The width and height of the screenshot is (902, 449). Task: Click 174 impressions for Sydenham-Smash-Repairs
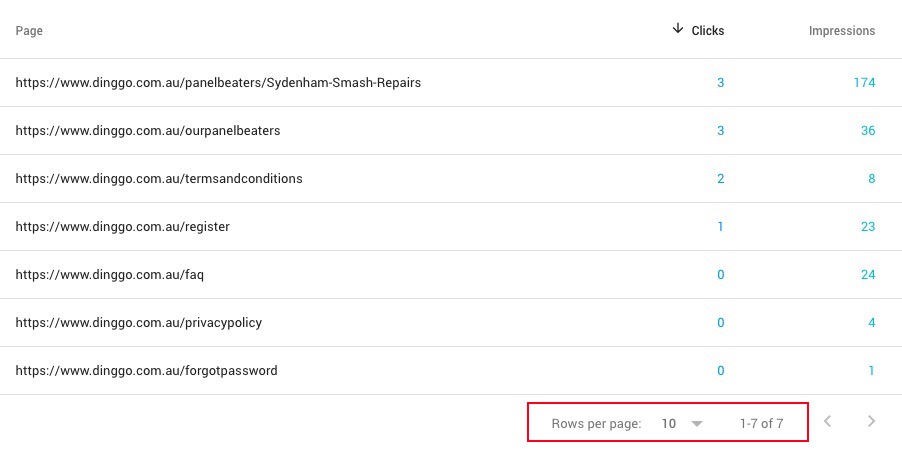click(x=864, y=83)
